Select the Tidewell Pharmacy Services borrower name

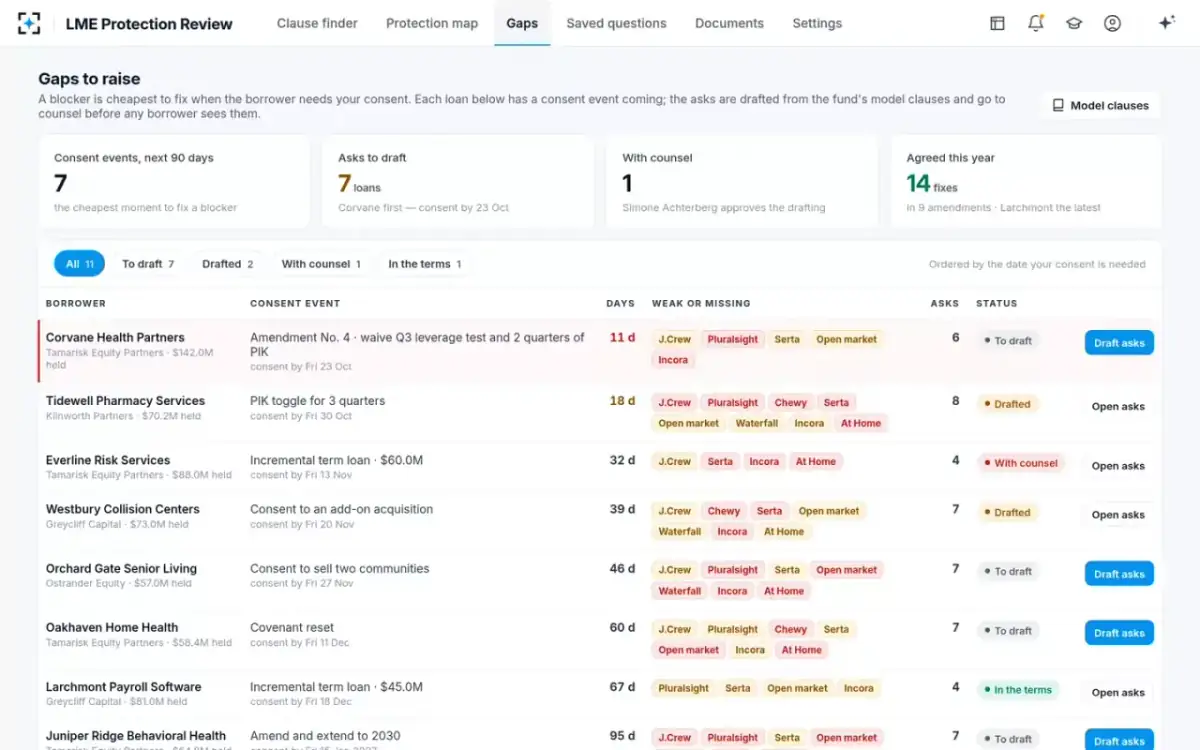click(125, 401)
